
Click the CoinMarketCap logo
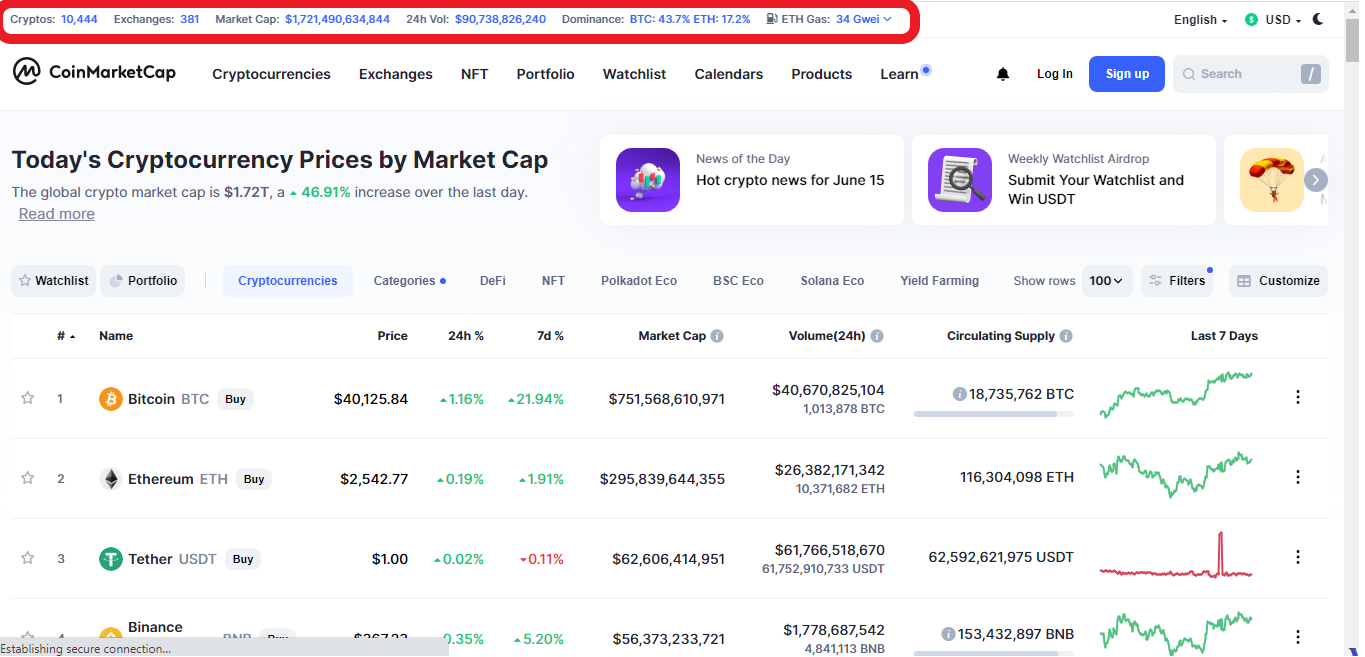click(94, 72)
